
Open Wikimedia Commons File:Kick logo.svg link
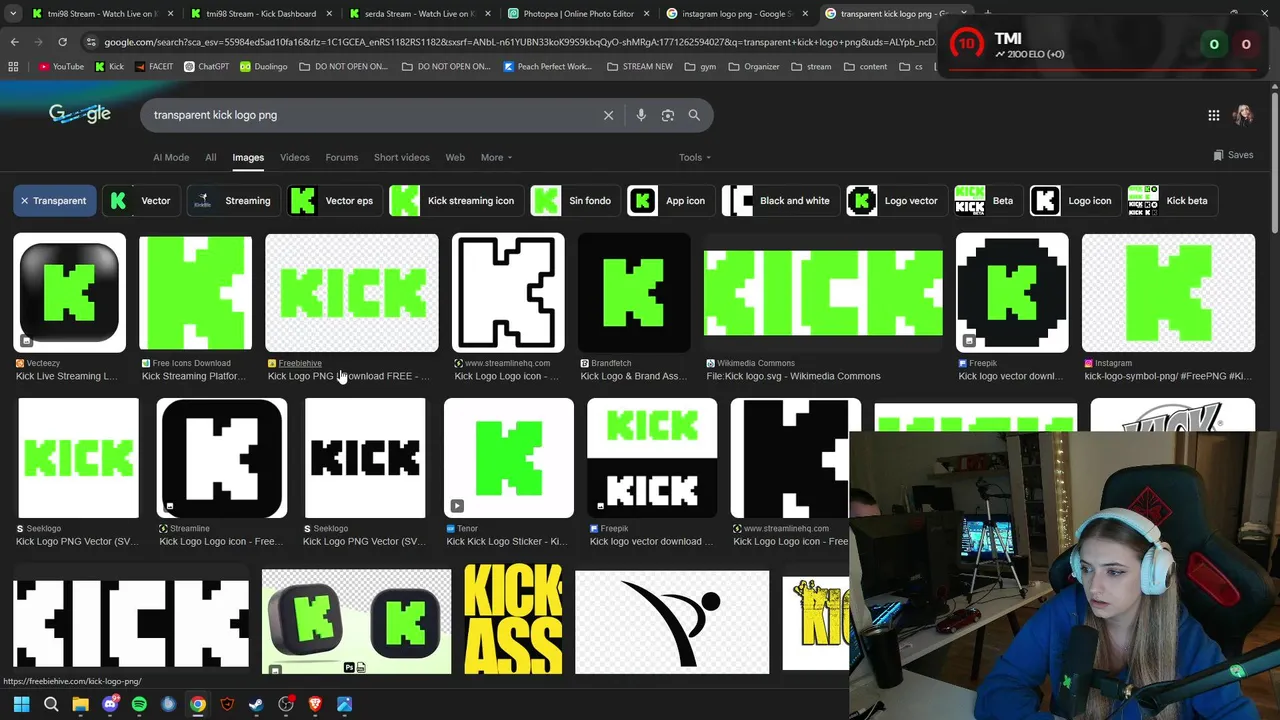tap(793, 376)
